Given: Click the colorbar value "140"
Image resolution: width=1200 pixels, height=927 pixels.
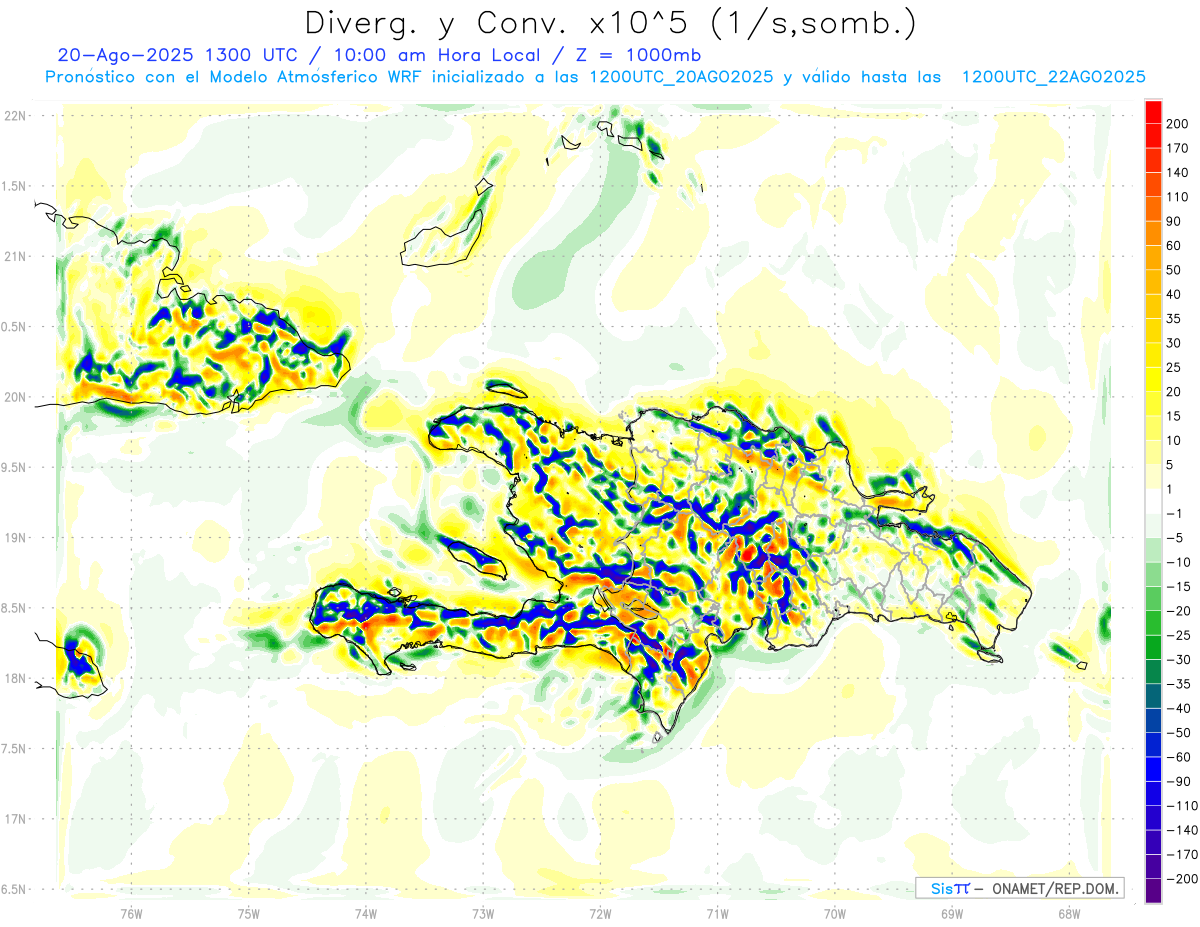Looking at the screenshot, I should pos(1177,172).
